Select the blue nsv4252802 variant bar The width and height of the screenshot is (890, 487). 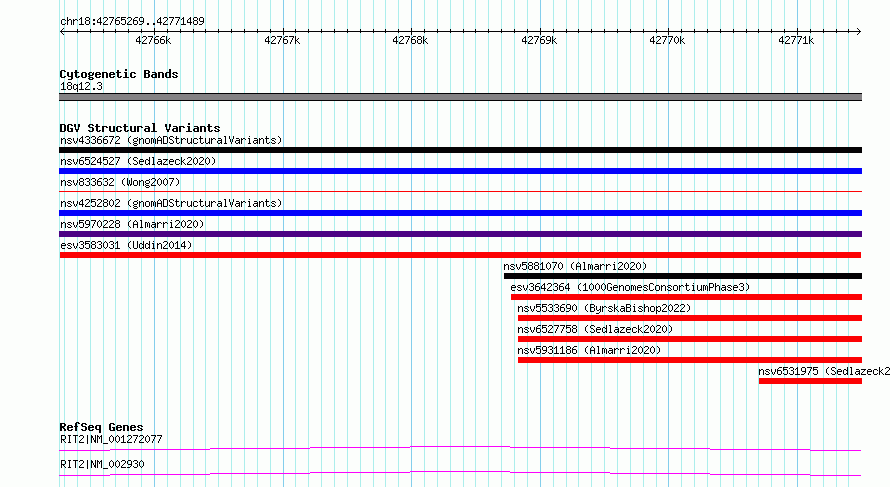tap(460, 213)
